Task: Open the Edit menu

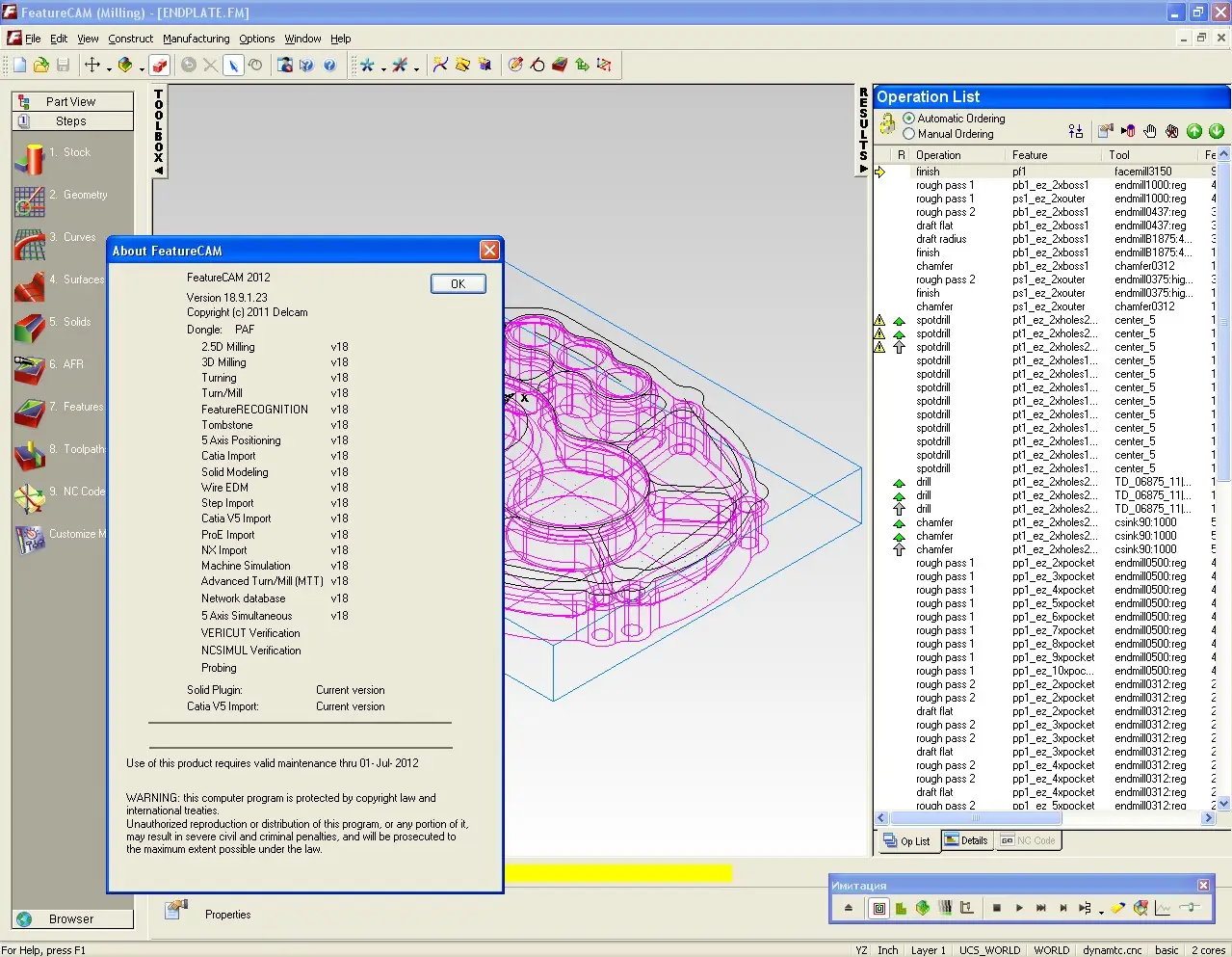Action: coord(59,39)
